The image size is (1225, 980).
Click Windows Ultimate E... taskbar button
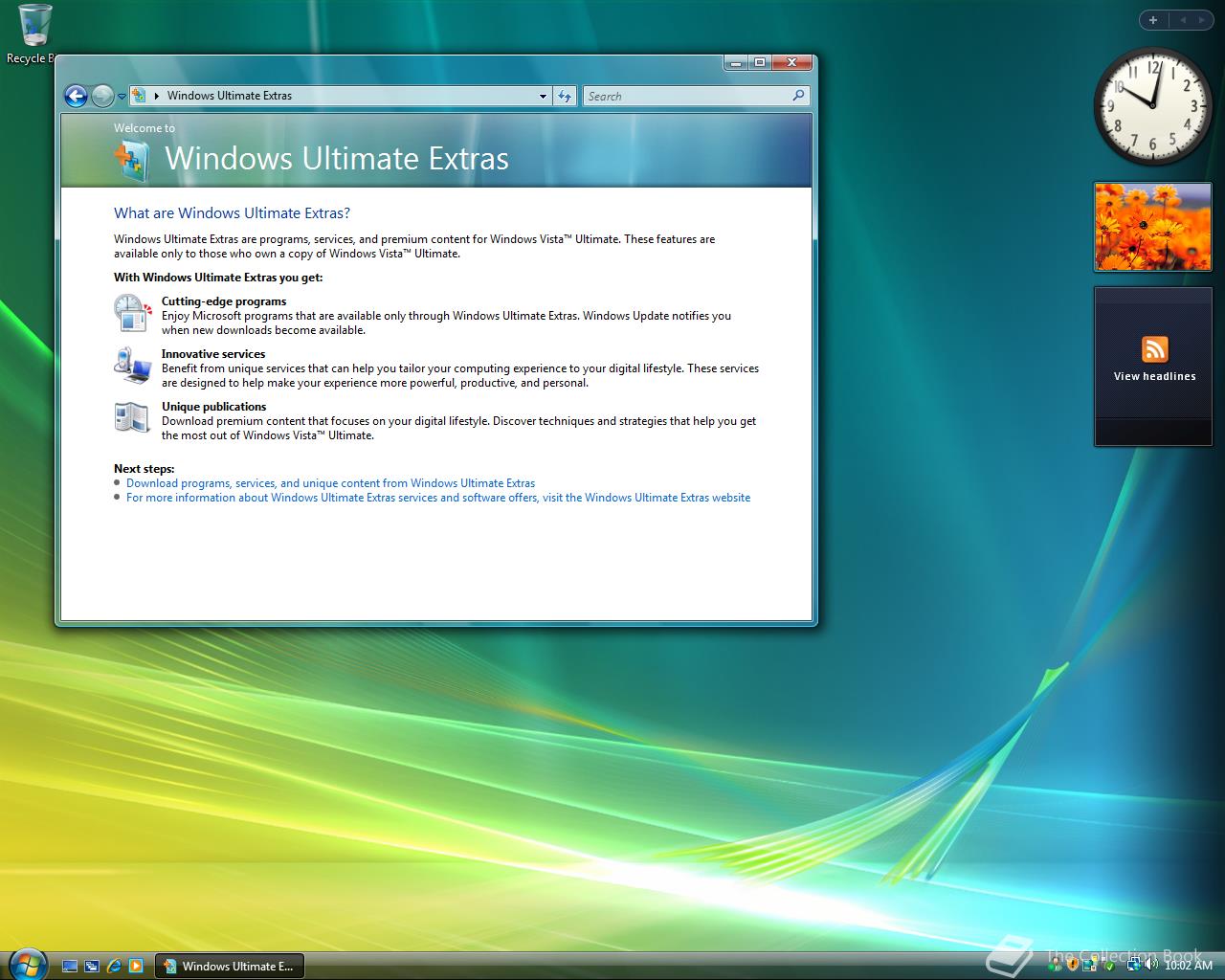(x=230, y=967)
